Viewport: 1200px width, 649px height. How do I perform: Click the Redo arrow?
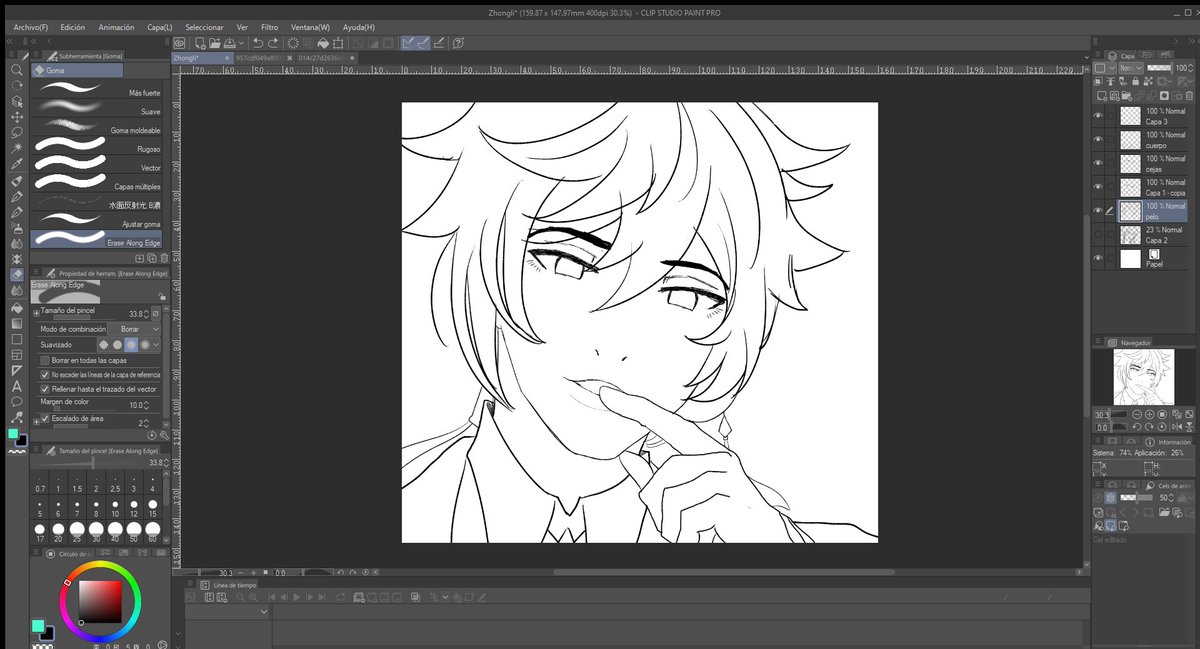(x=273, y=43)
